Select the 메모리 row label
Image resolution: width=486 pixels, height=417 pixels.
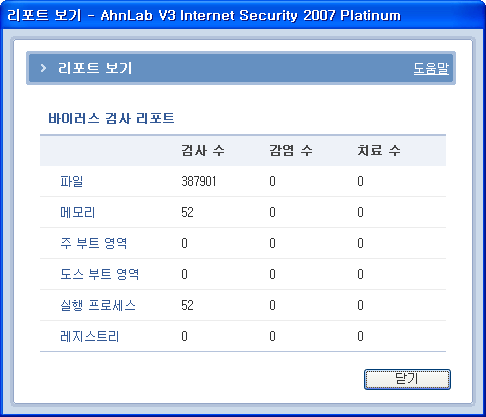coord(78,212)
